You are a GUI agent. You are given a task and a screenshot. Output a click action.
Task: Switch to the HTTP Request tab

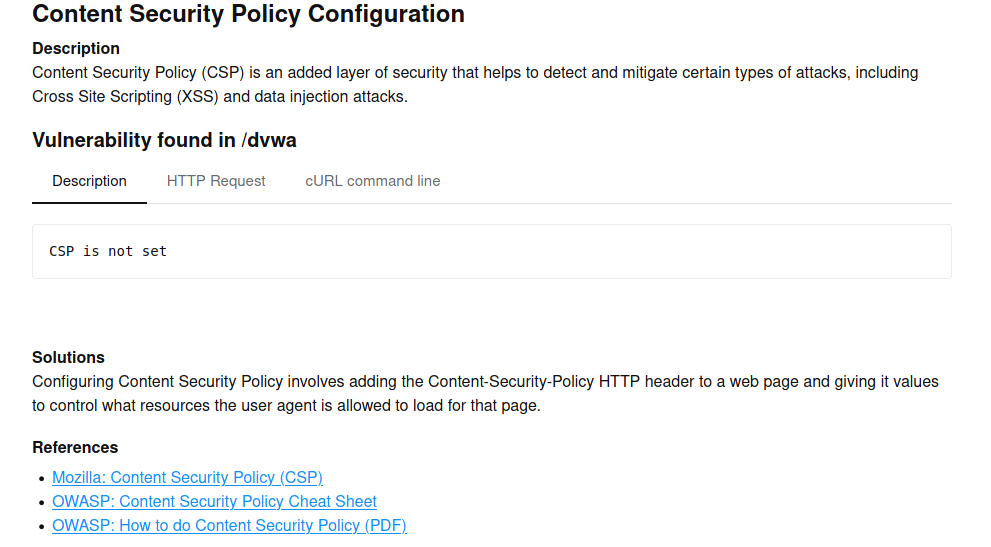click(x=216, y=181)
